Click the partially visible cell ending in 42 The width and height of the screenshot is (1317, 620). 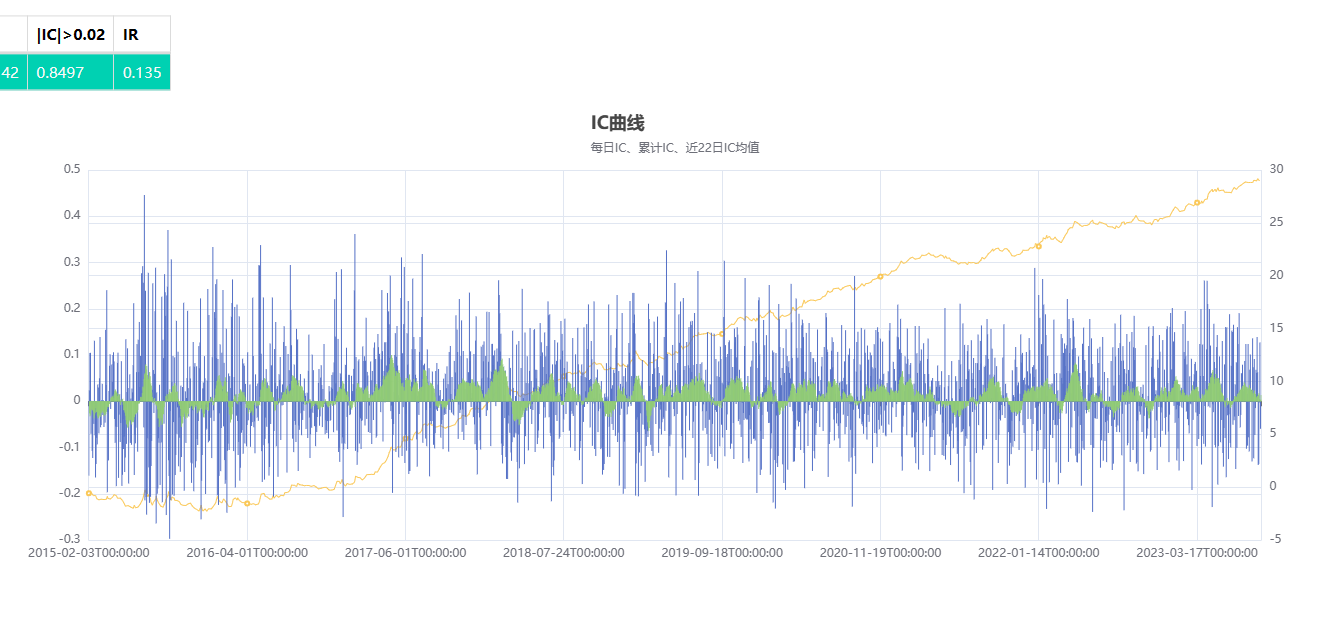click(12, 73)
